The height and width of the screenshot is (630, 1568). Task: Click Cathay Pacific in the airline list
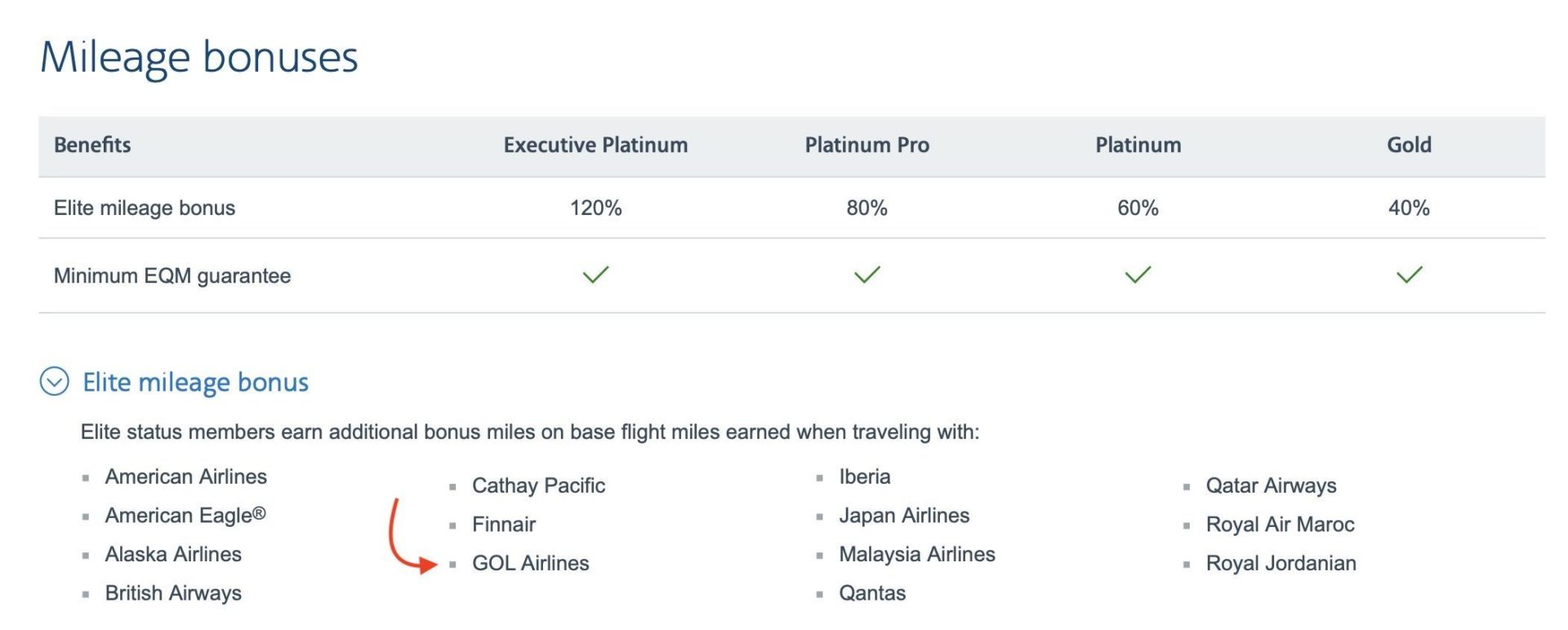(x=538, y=485)
